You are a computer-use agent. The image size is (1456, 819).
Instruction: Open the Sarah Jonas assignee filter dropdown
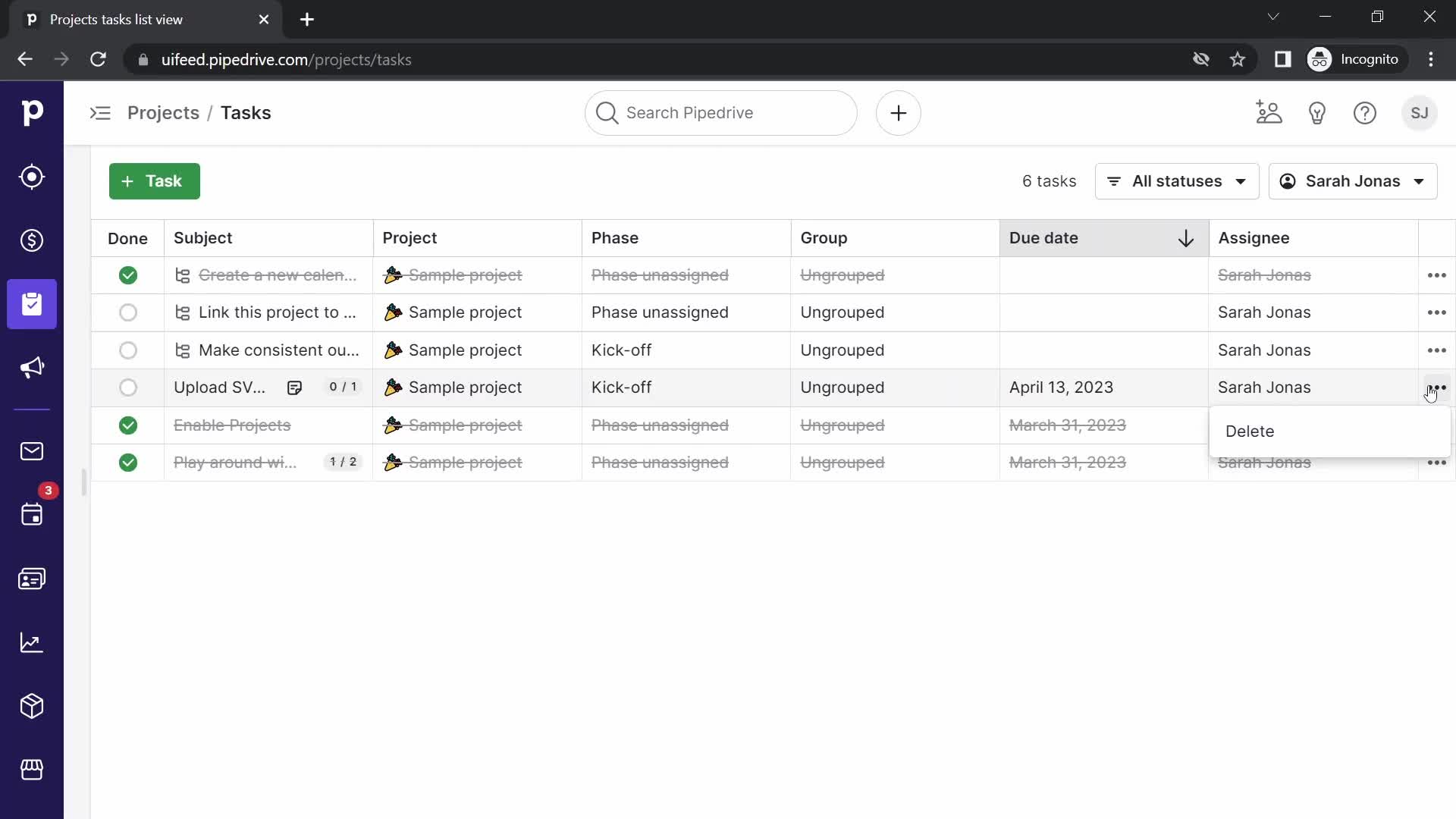click(x=1353, y=181)
